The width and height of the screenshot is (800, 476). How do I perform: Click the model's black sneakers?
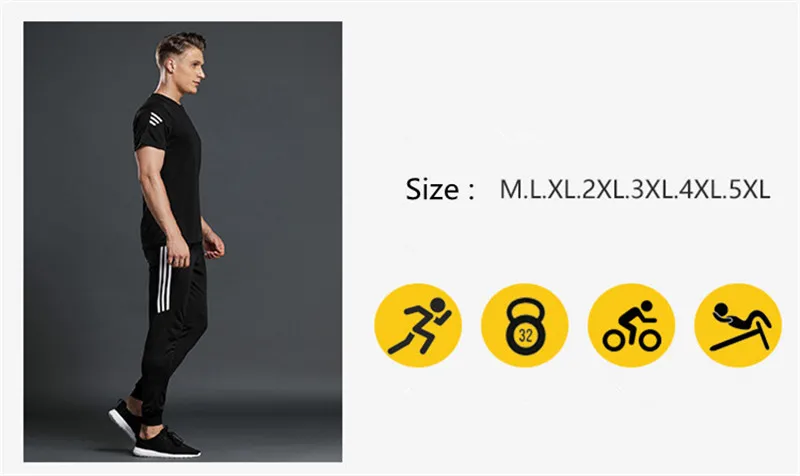[x=155, y=430]
